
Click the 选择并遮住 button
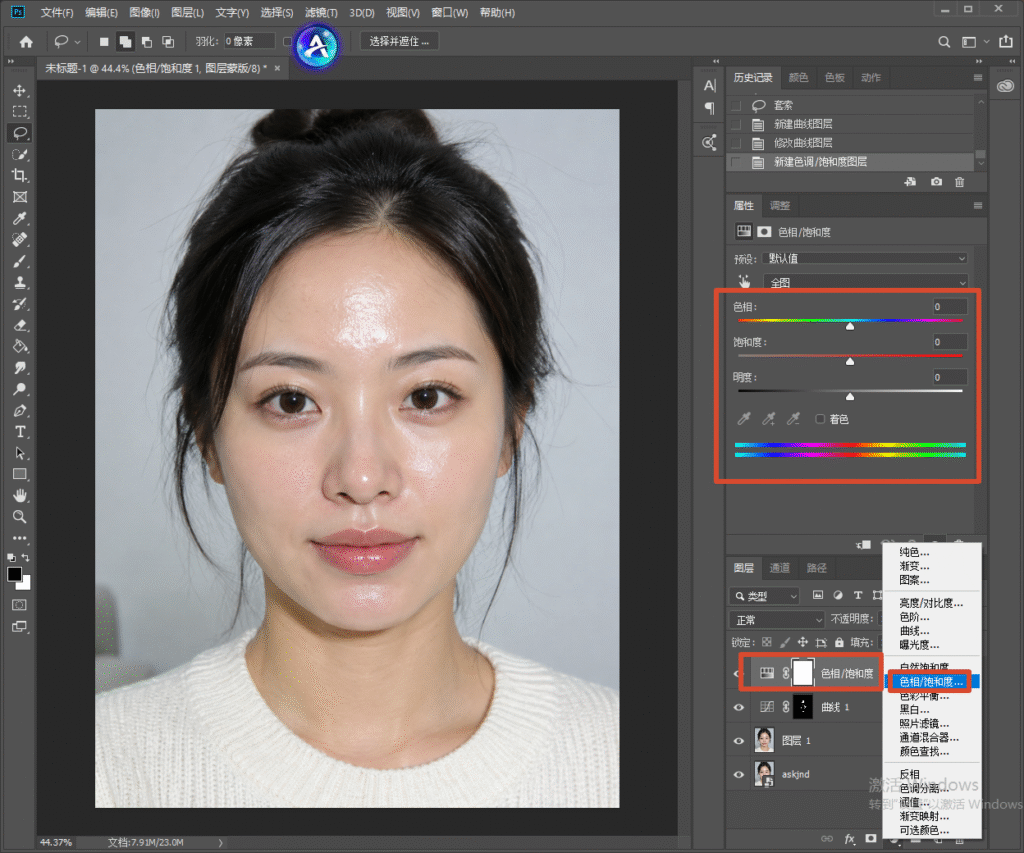(399, 42)
